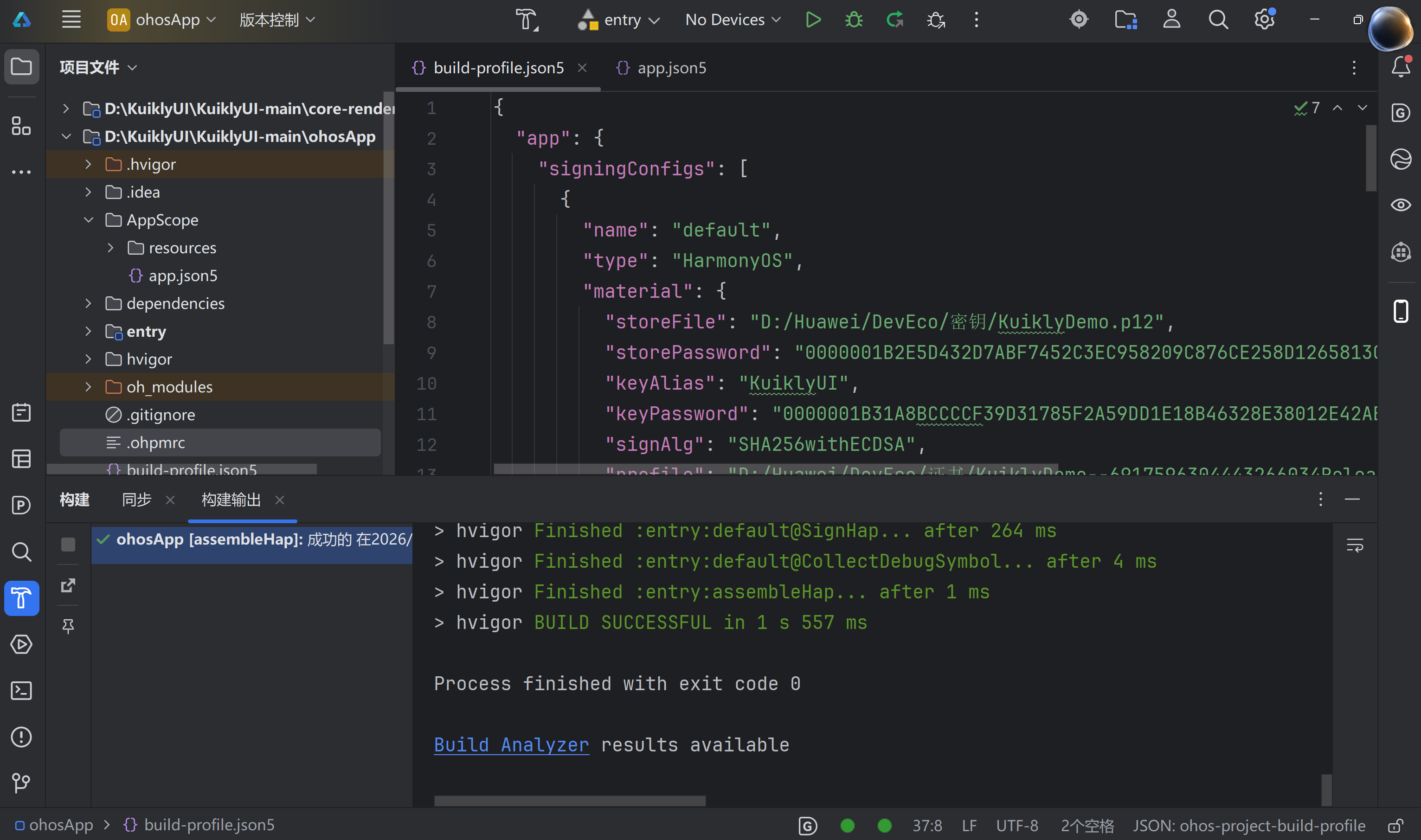The height and width of the screenshot is (840, 1421).
Task: Toggle read-only lock icon in status bar
Action: click(x=1395, y=826)
